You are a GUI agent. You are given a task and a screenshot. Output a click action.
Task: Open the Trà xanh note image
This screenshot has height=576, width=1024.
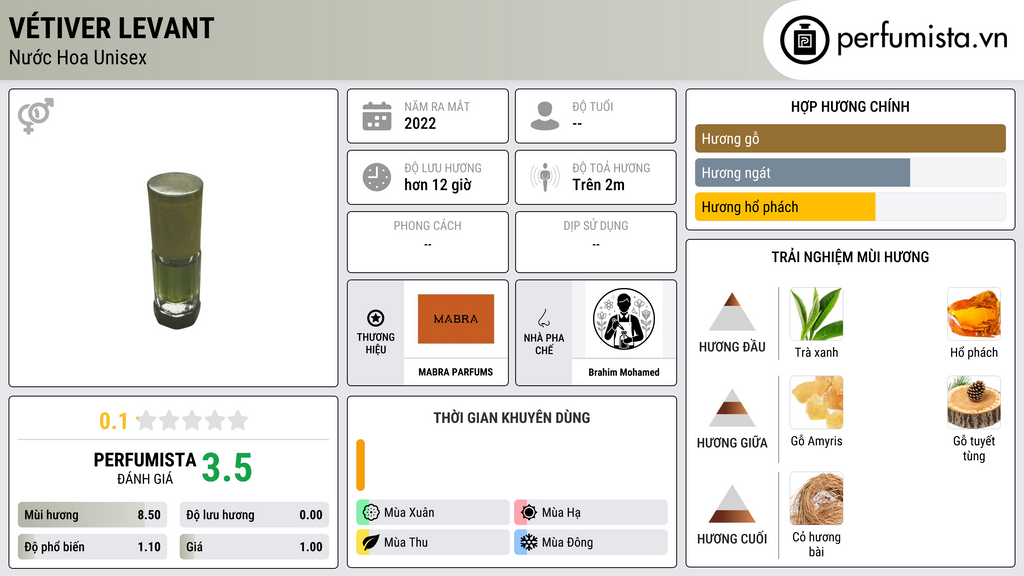pos(816,314)
